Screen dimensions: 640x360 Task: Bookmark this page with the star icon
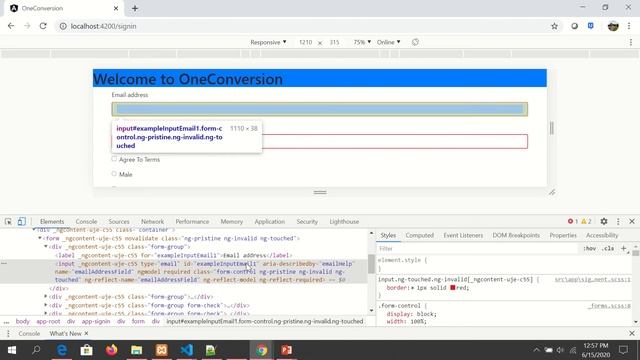554,26
